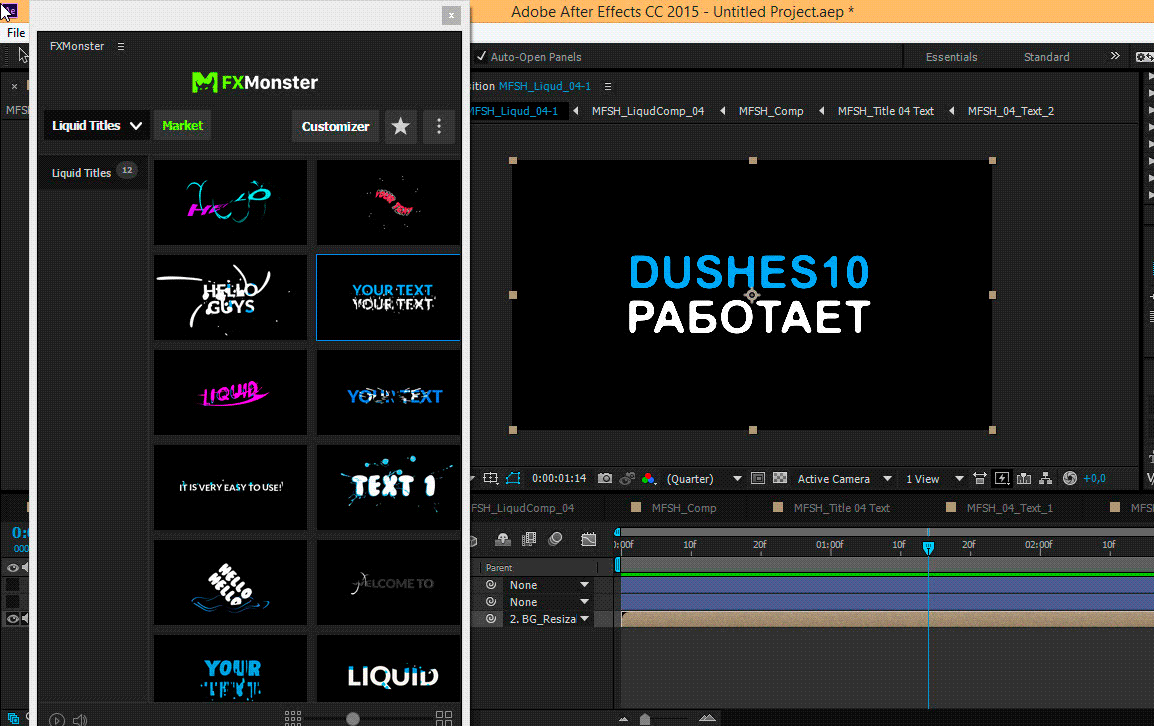Click the current time 0:00:01:14 display
The image size is (1154, 726).
click(559, 479)
